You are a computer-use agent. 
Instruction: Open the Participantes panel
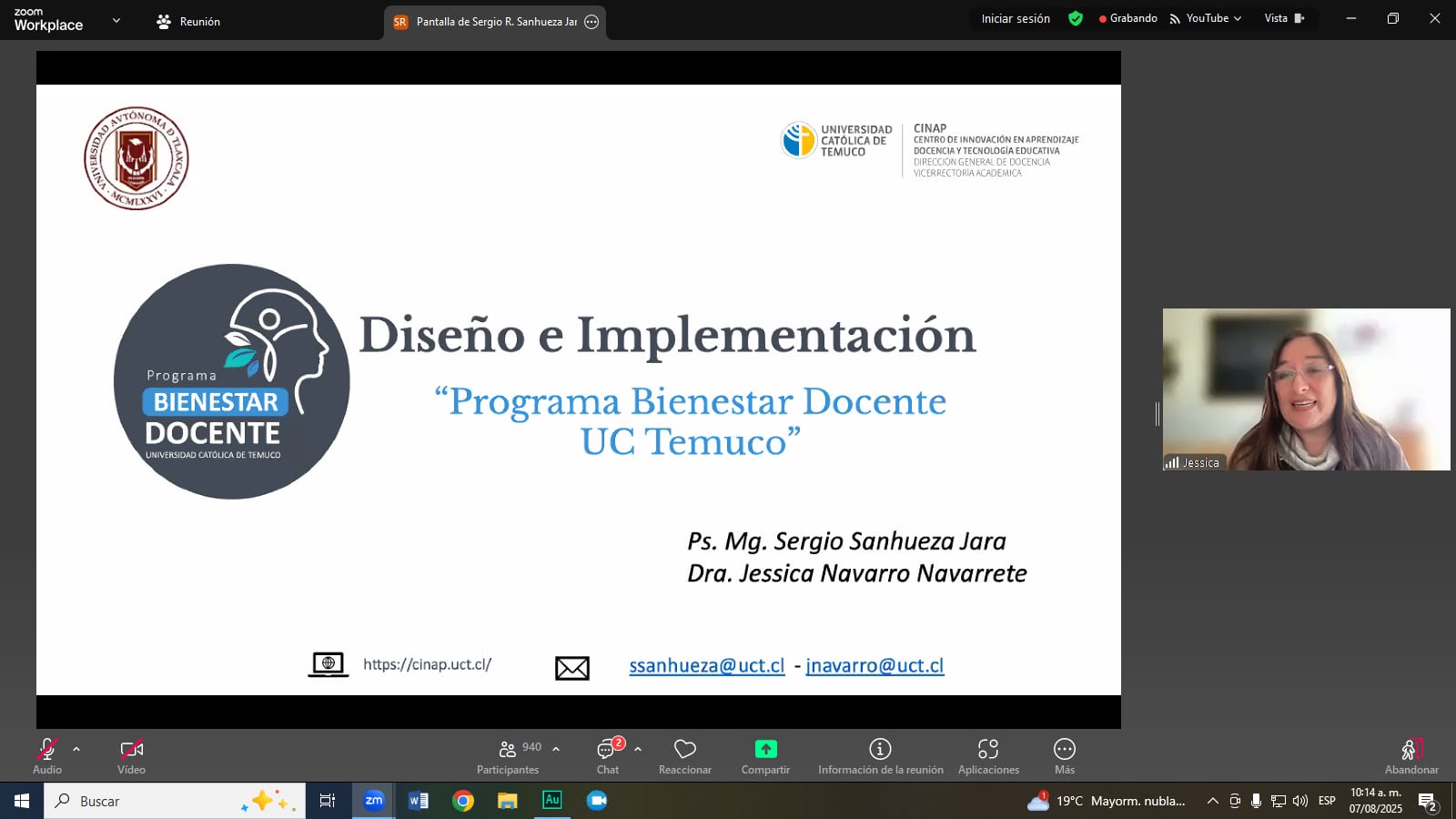pyautogui.click(x=508, y=755)
